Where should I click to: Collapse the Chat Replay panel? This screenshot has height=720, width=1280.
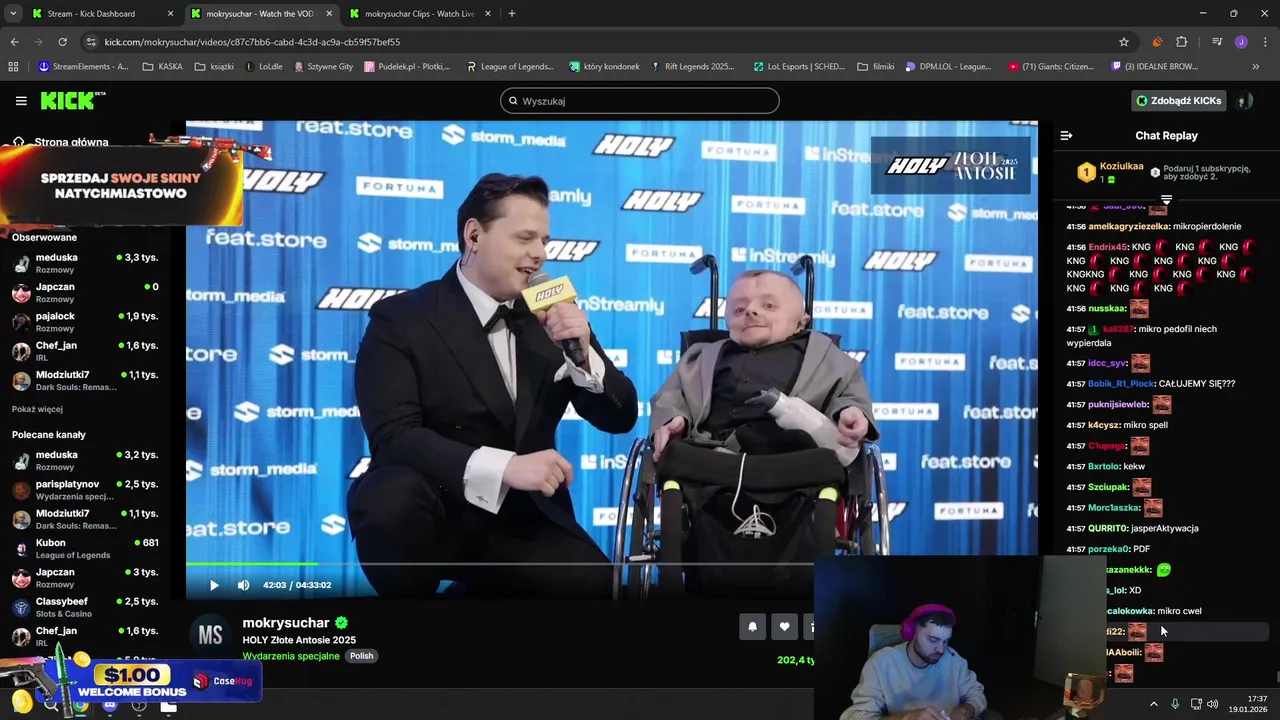[1066, 135]
